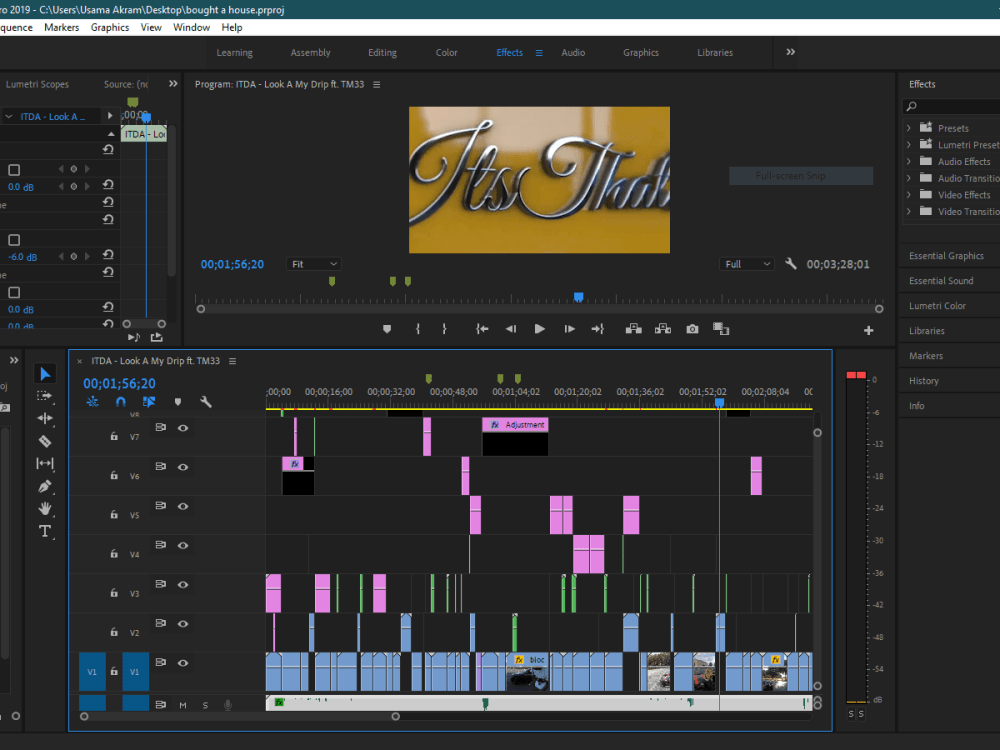This screenshot has width=1000, height=750.
Task: Open Essential Sound panel
Action: tap(941, 281)
